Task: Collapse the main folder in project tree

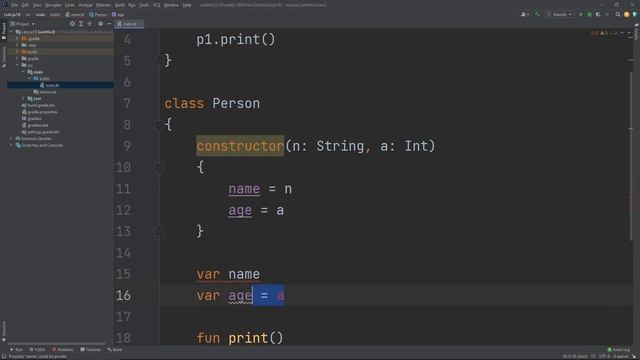Action: [x=23, y=72]
